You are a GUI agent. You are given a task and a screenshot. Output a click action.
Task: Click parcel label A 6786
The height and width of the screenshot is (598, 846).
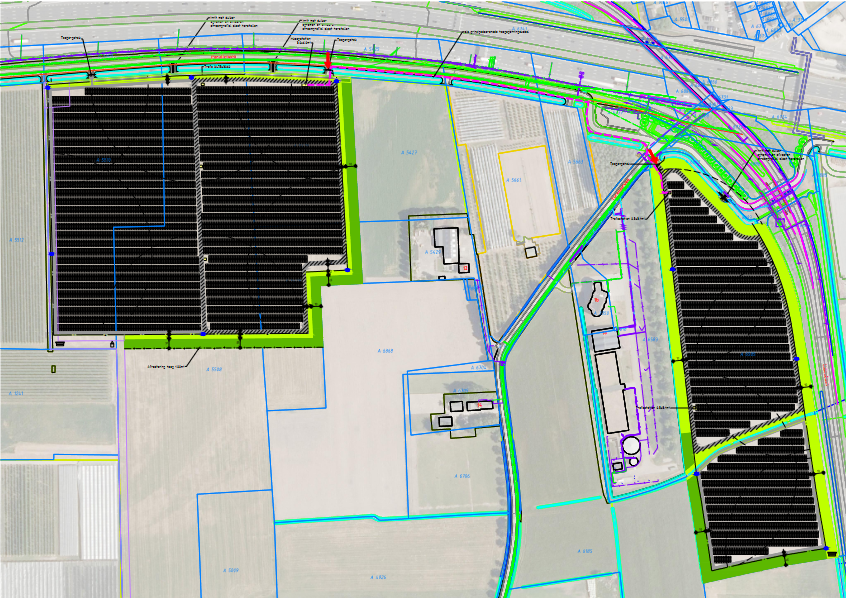pyautogui.click(x=461, y=476)
